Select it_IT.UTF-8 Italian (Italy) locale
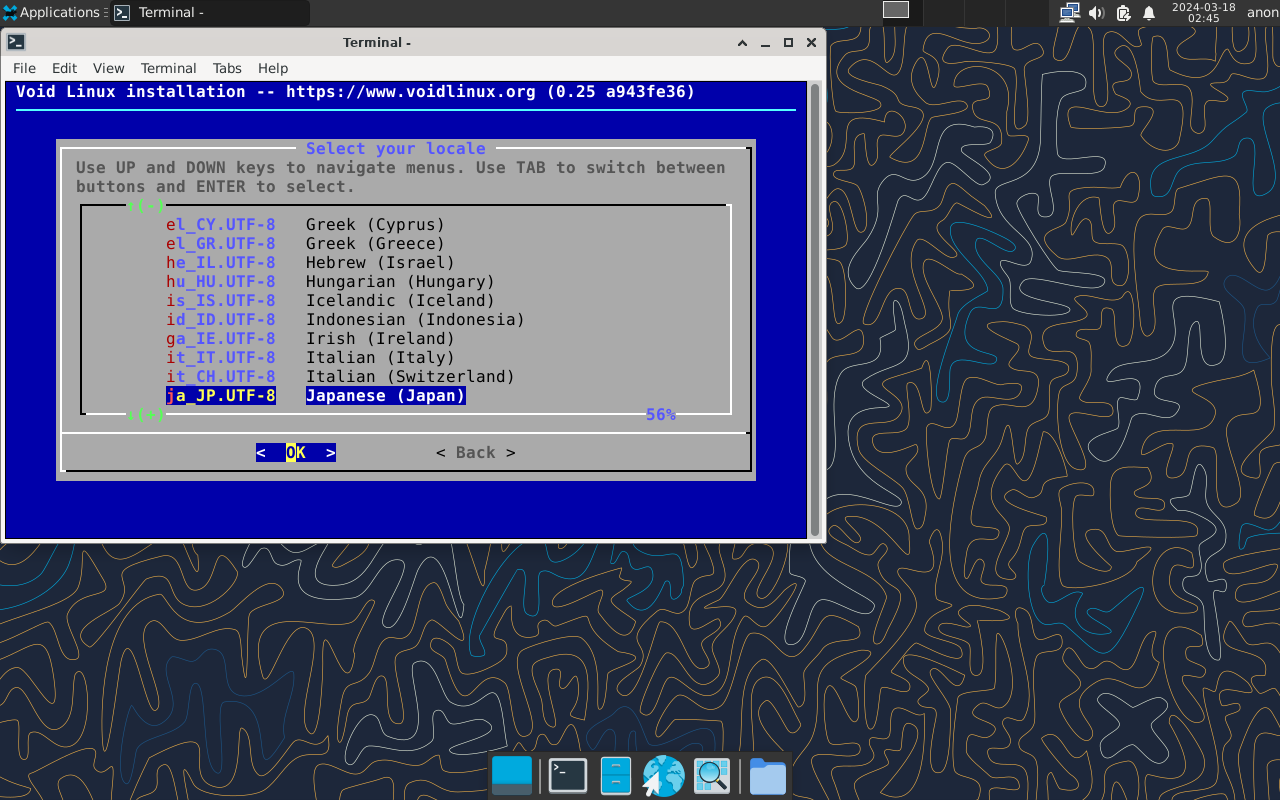 [311, 358]
